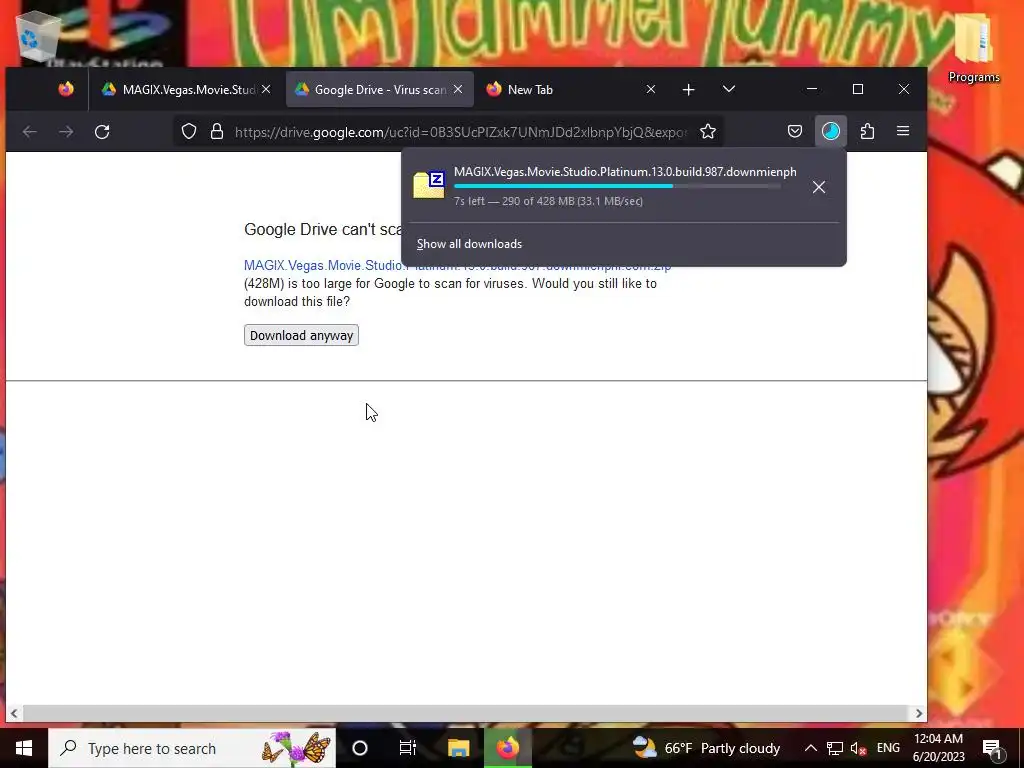The width and height of the screenshot is (1024, 768).
Task: Open the tracking protection shield panel
Action: pyautogui.click(x=189, y=132)
